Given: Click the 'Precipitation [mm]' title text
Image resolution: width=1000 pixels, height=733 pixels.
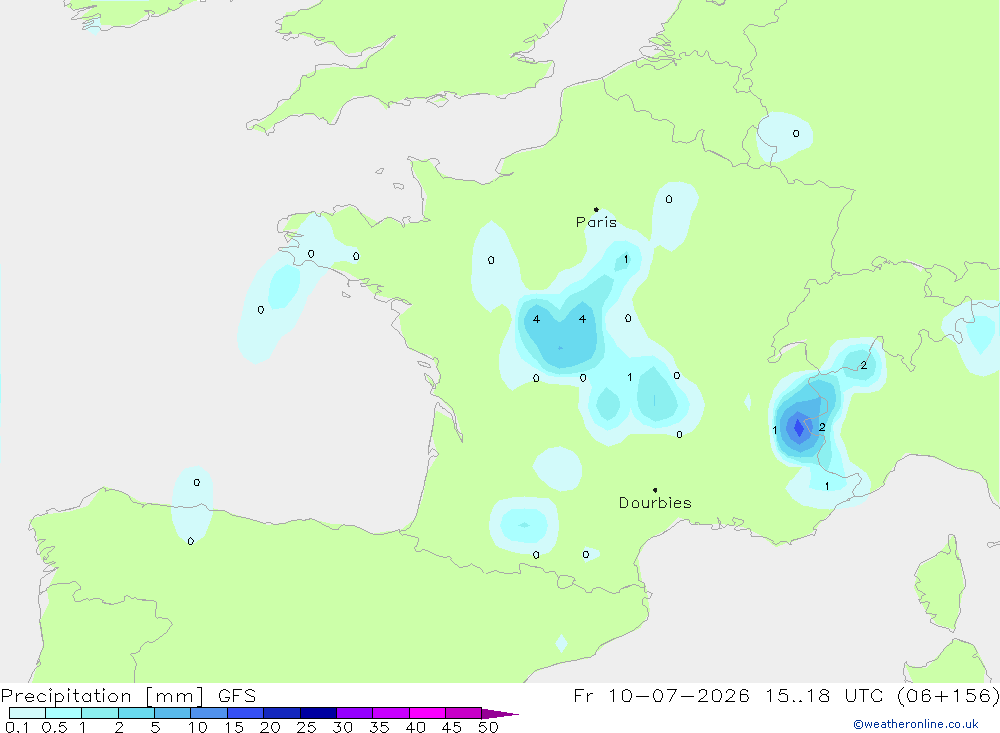Looking at the screenshot, I should click(102, 696).
